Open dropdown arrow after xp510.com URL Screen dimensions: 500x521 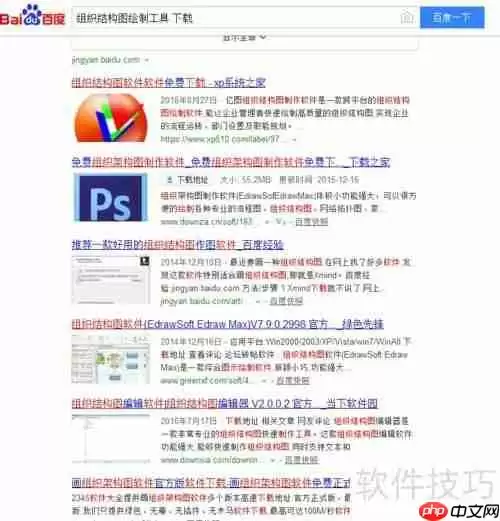click(294, 140)
